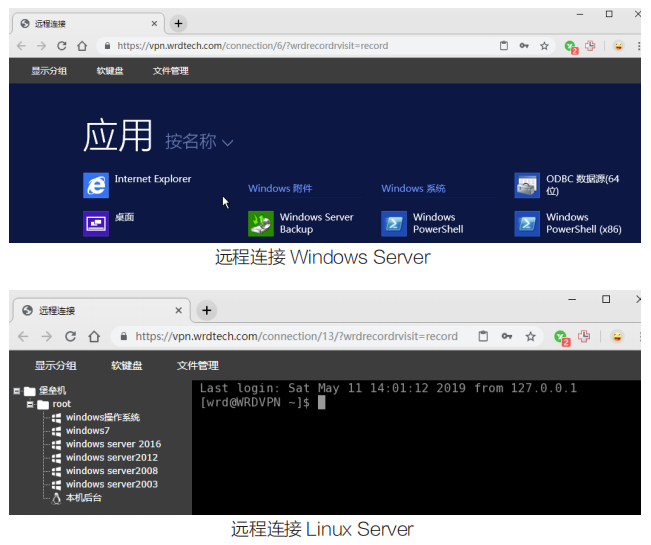Click red extension icon in top browser

tap(590, 46)
